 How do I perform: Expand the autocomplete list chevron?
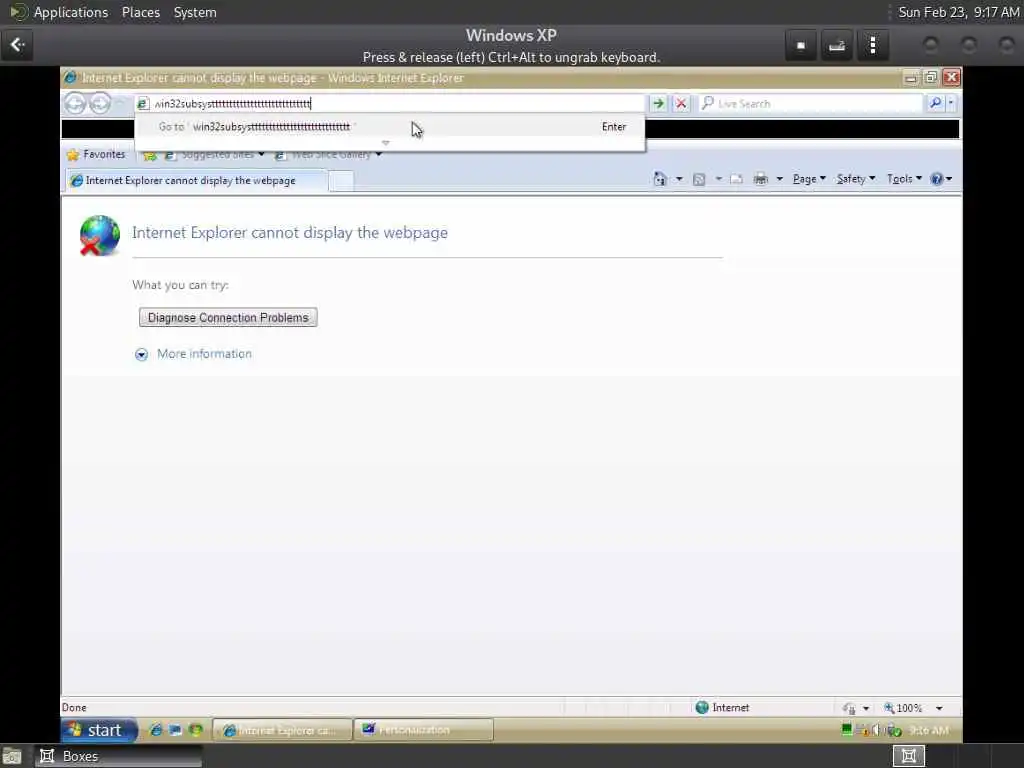click(x=385, y=143)
